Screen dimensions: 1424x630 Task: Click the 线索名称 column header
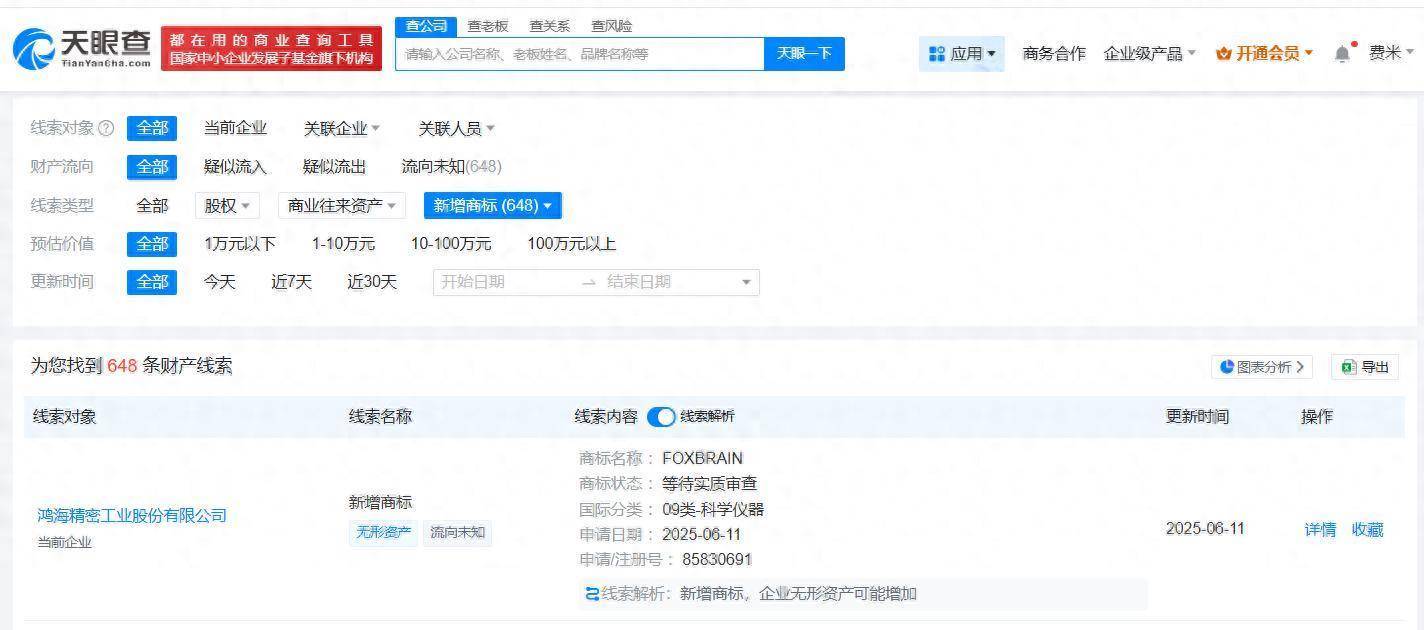[x=380, y=417]
